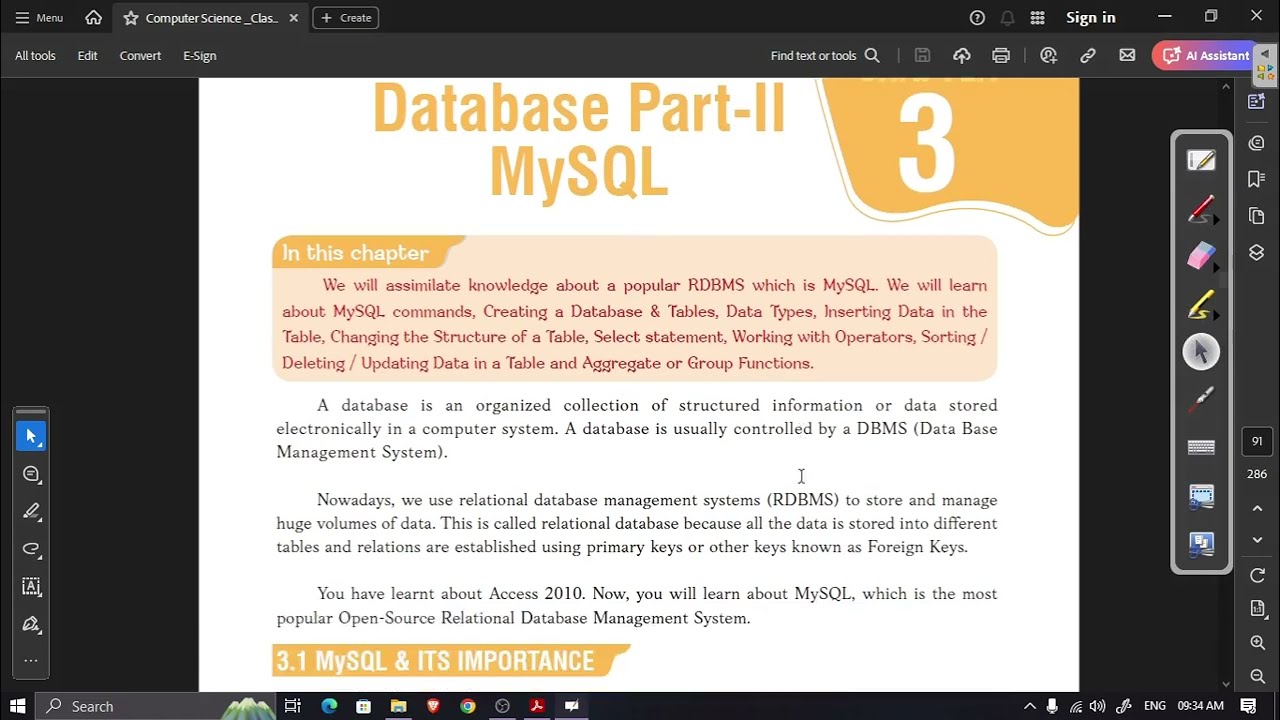Select the Add text box tool
The height and width of the screenshot is (720, 1280).
tap(31, 587)
